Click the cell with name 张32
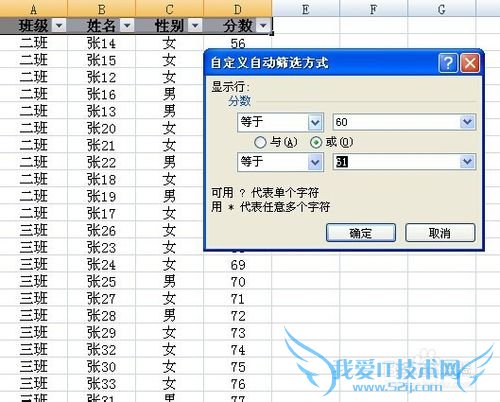The width and height of the screenshot is (500, 402). 102,350
